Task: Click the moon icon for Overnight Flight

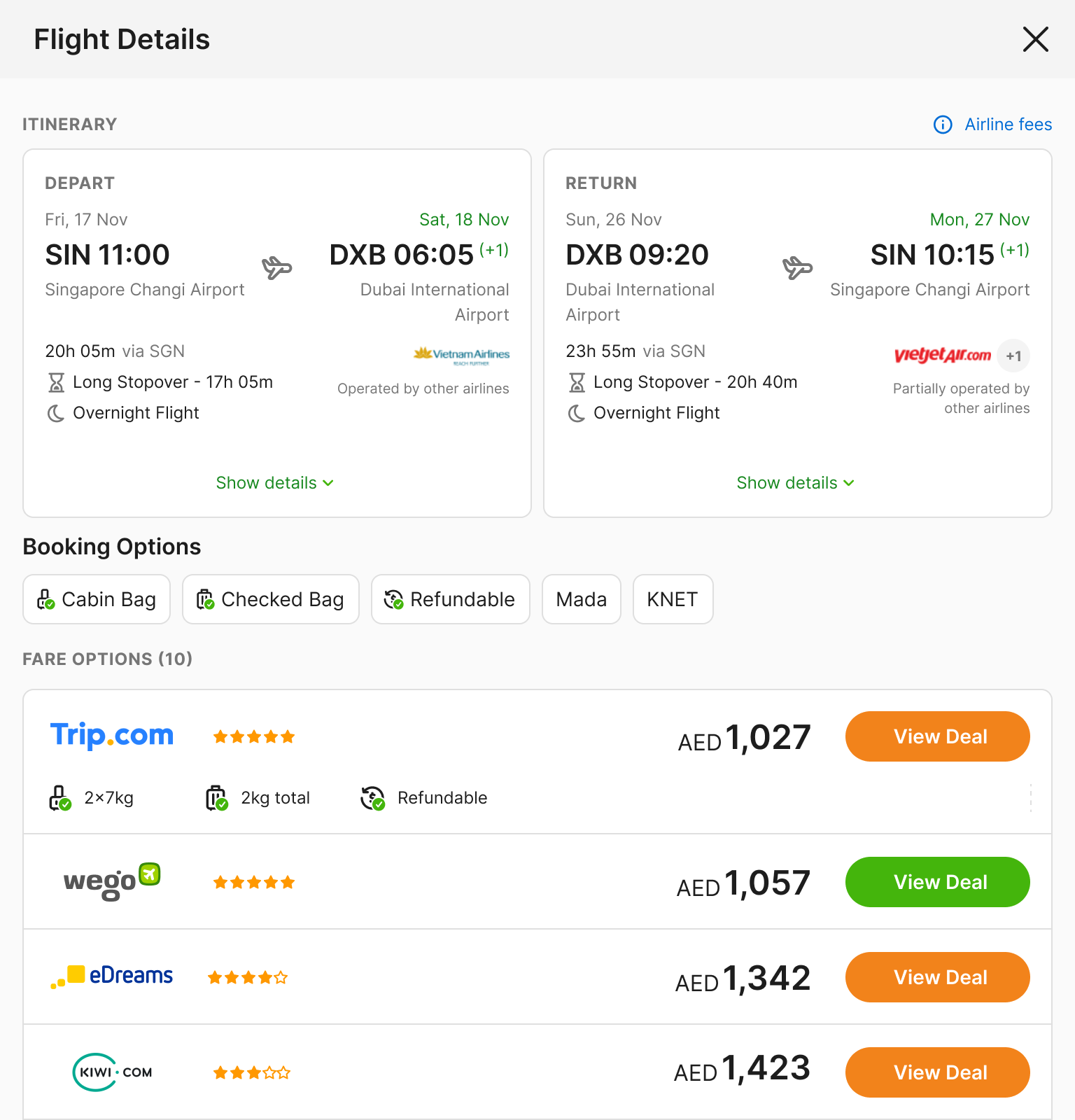Action: pyautogui.click(x=56, y=413)
